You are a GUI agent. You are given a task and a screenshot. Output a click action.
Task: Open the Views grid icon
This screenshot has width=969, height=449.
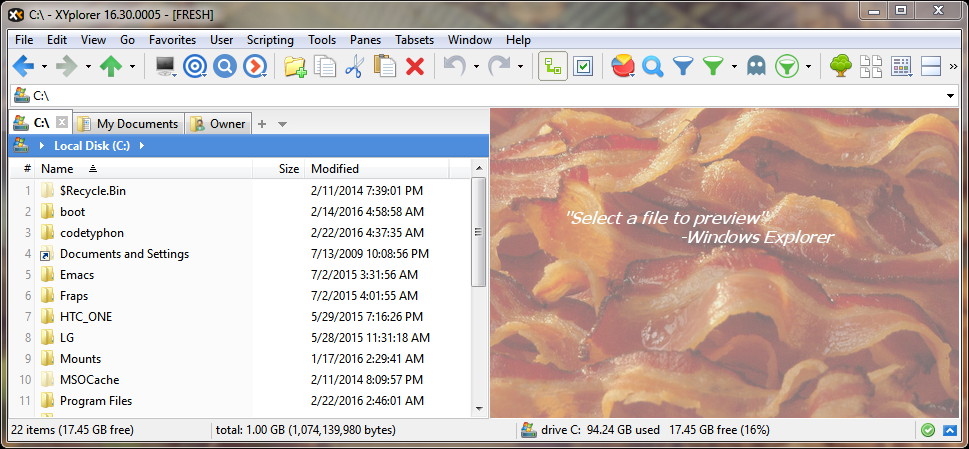click(902, 66)
